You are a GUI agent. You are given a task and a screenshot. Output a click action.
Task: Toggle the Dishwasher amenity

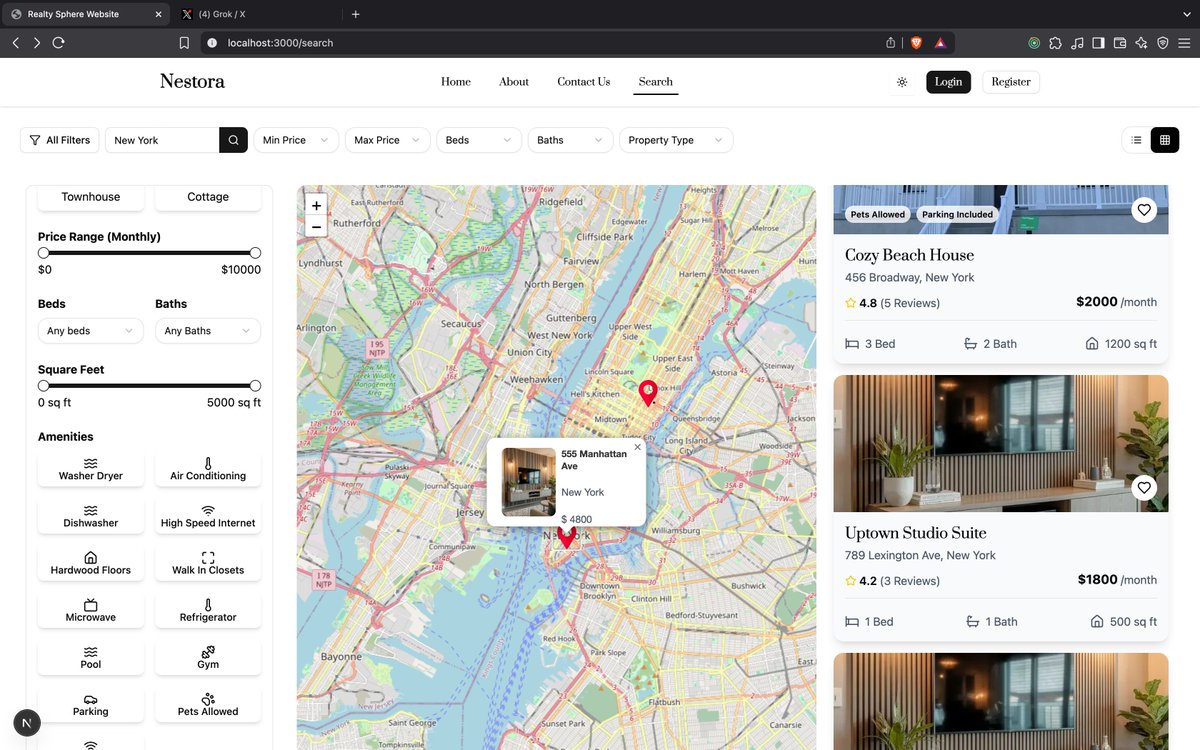click(91, 517)
